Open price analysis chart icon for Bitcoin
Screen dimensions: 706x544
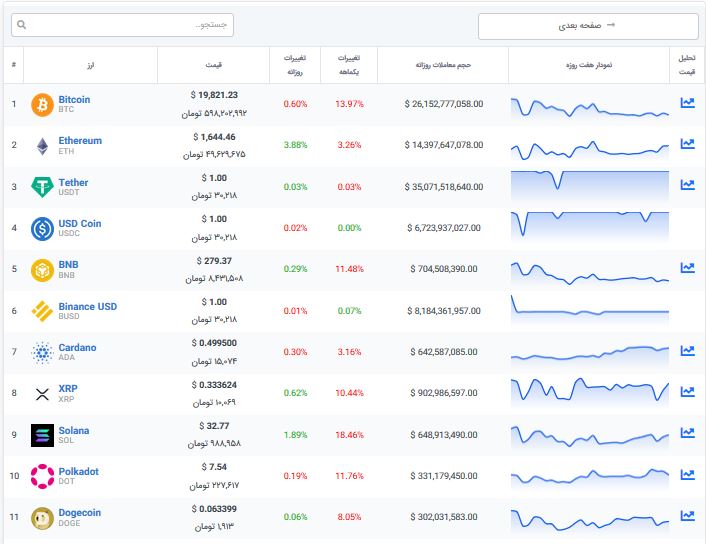tap(687, 103)
